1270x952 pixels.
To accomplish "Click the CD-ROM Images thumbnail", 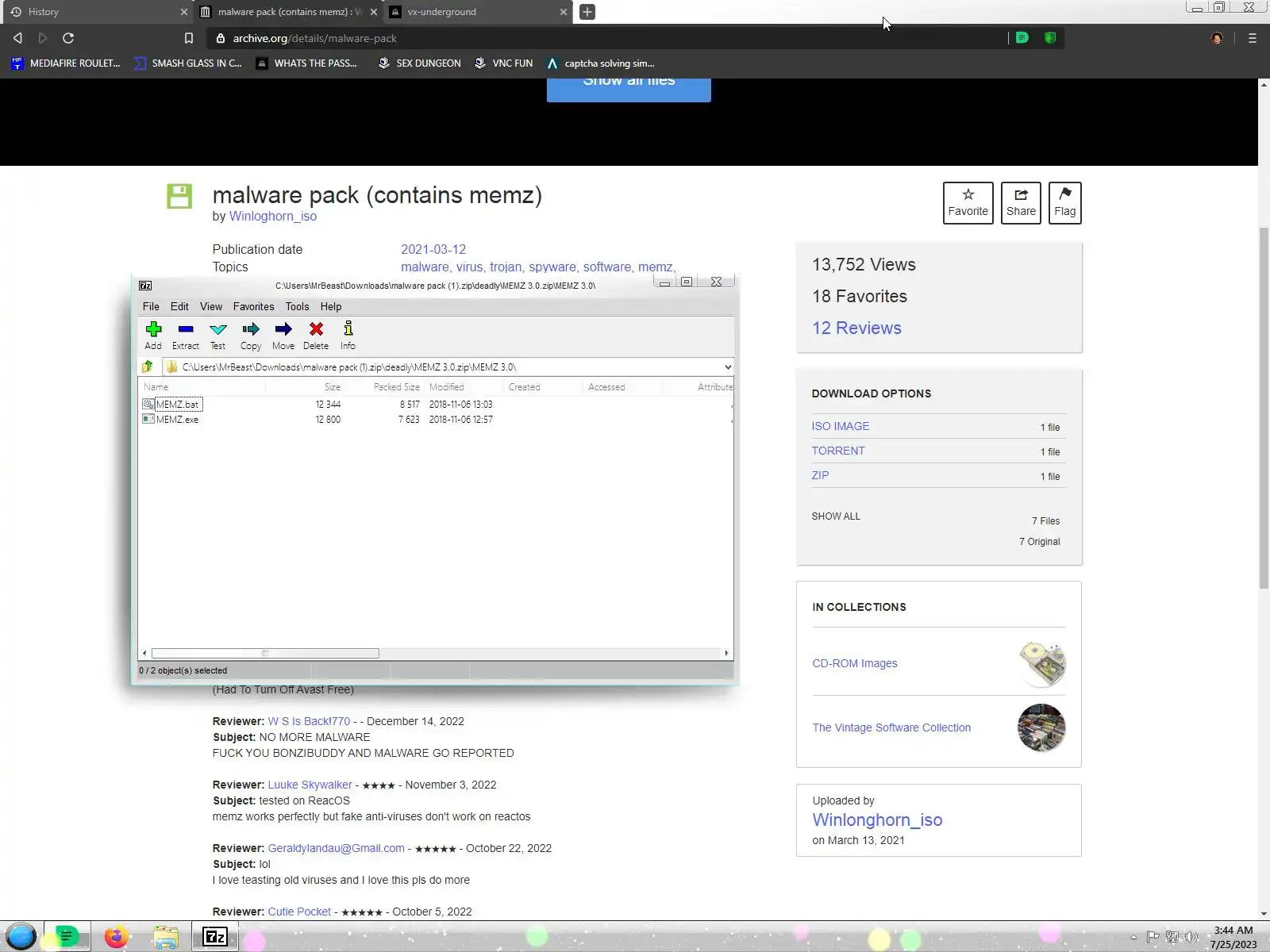I will pos(1041,663).
